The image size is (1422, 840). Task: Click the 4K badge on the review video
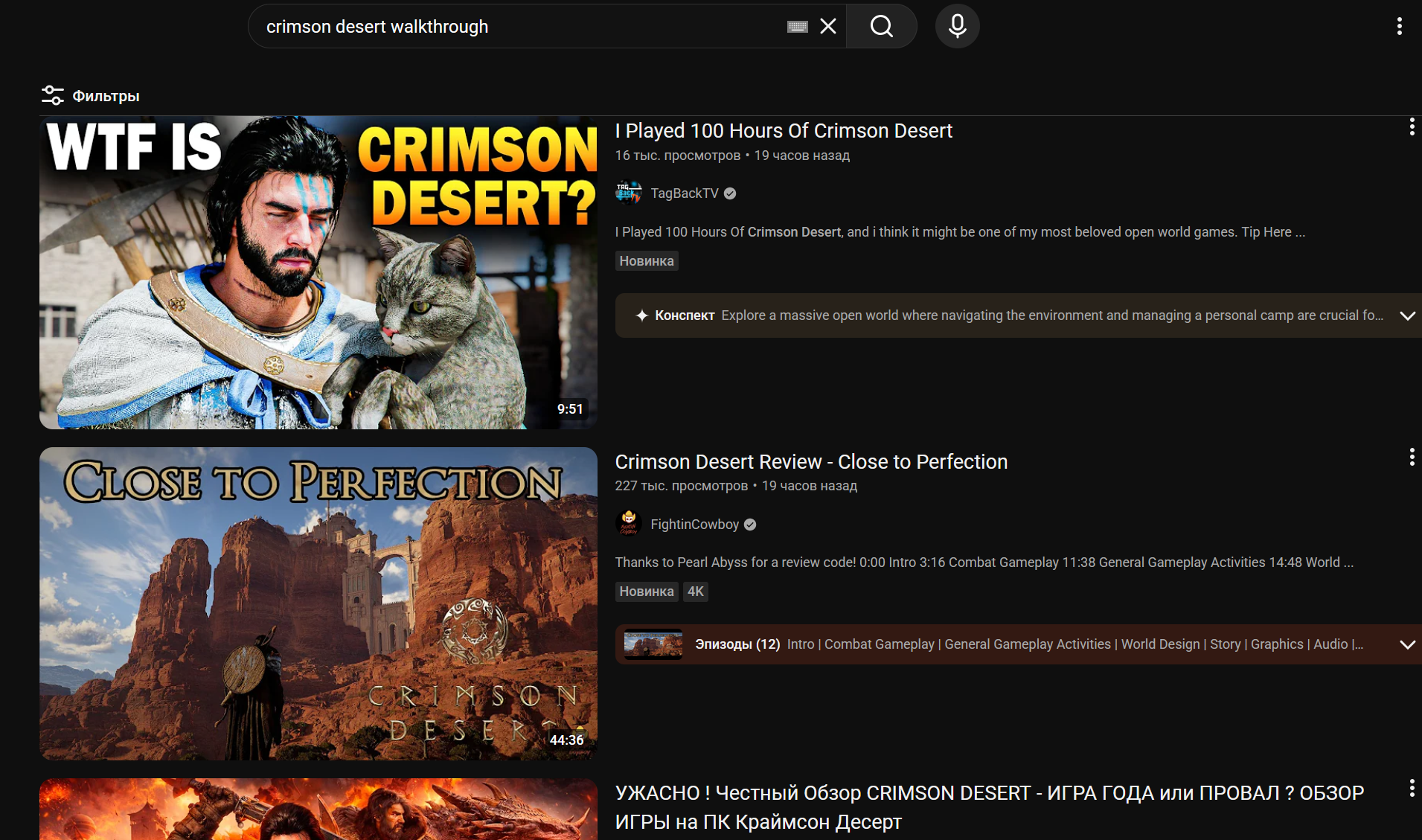click(696, 591)
